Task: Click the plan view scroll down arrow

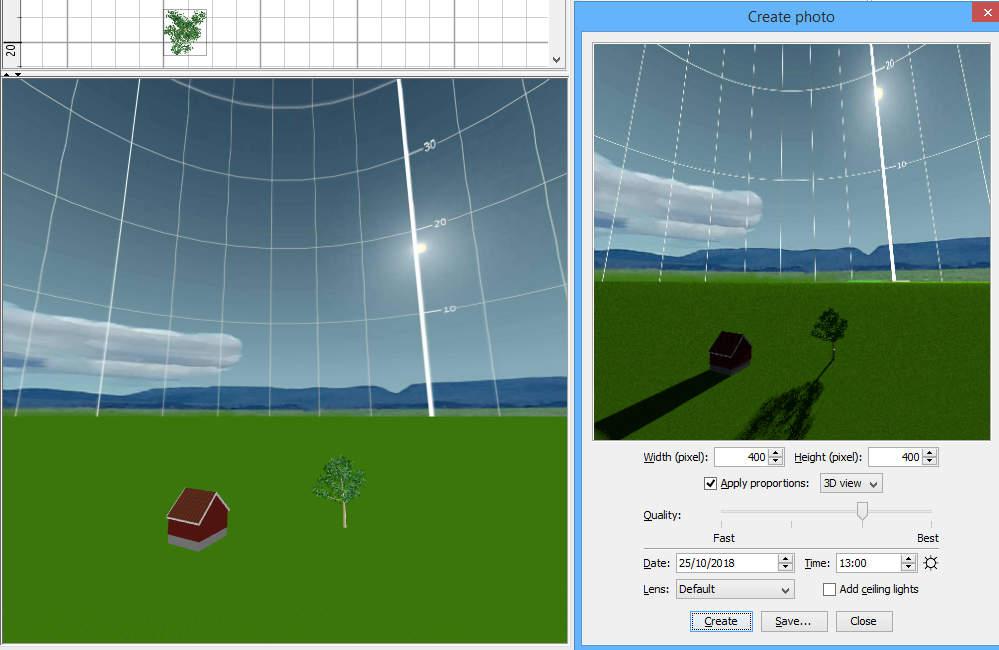Action: click(x=556, y=60)
